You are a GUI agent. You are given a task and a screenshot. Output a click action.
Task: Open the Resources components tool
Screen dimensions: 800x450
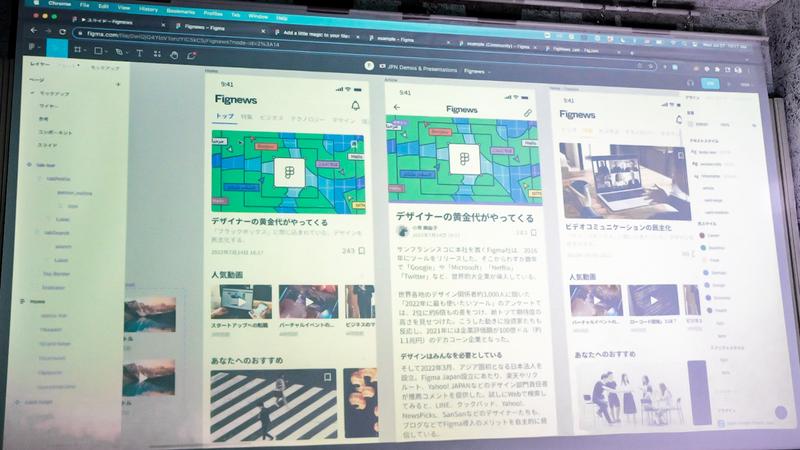(x=157, y=54)
